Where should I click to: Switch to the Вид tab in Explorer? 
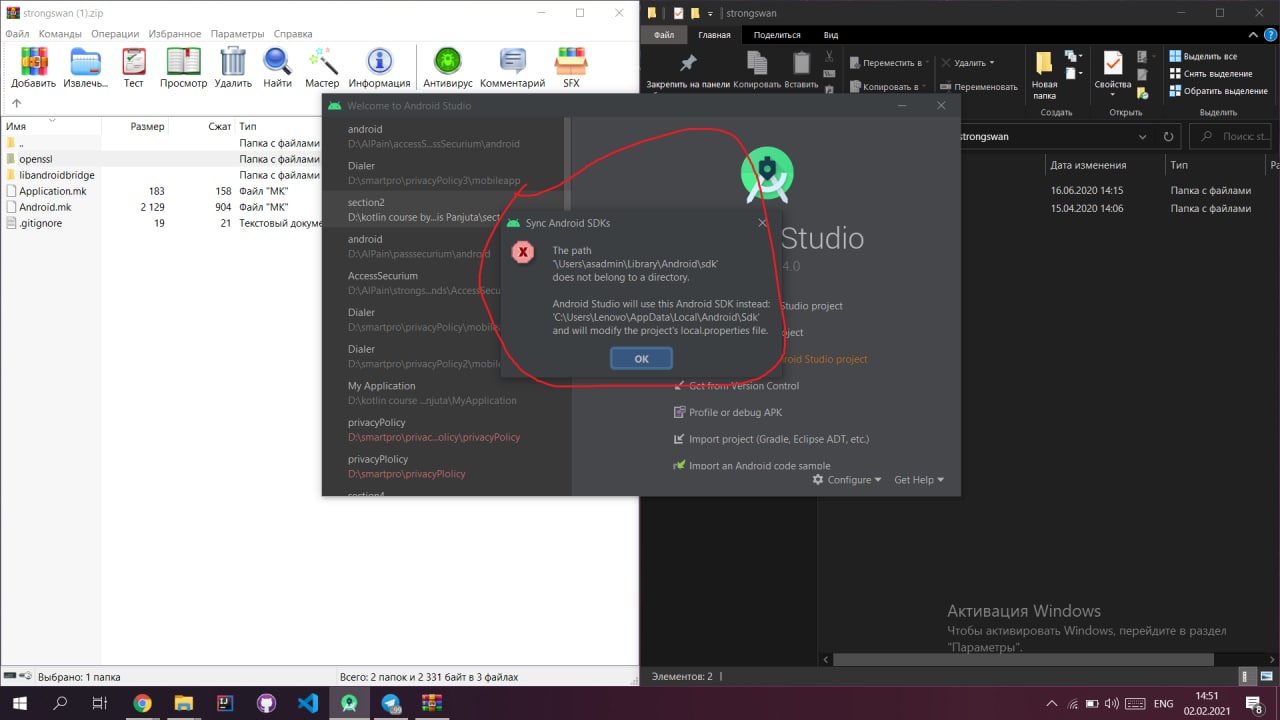(x=830, y=35)
